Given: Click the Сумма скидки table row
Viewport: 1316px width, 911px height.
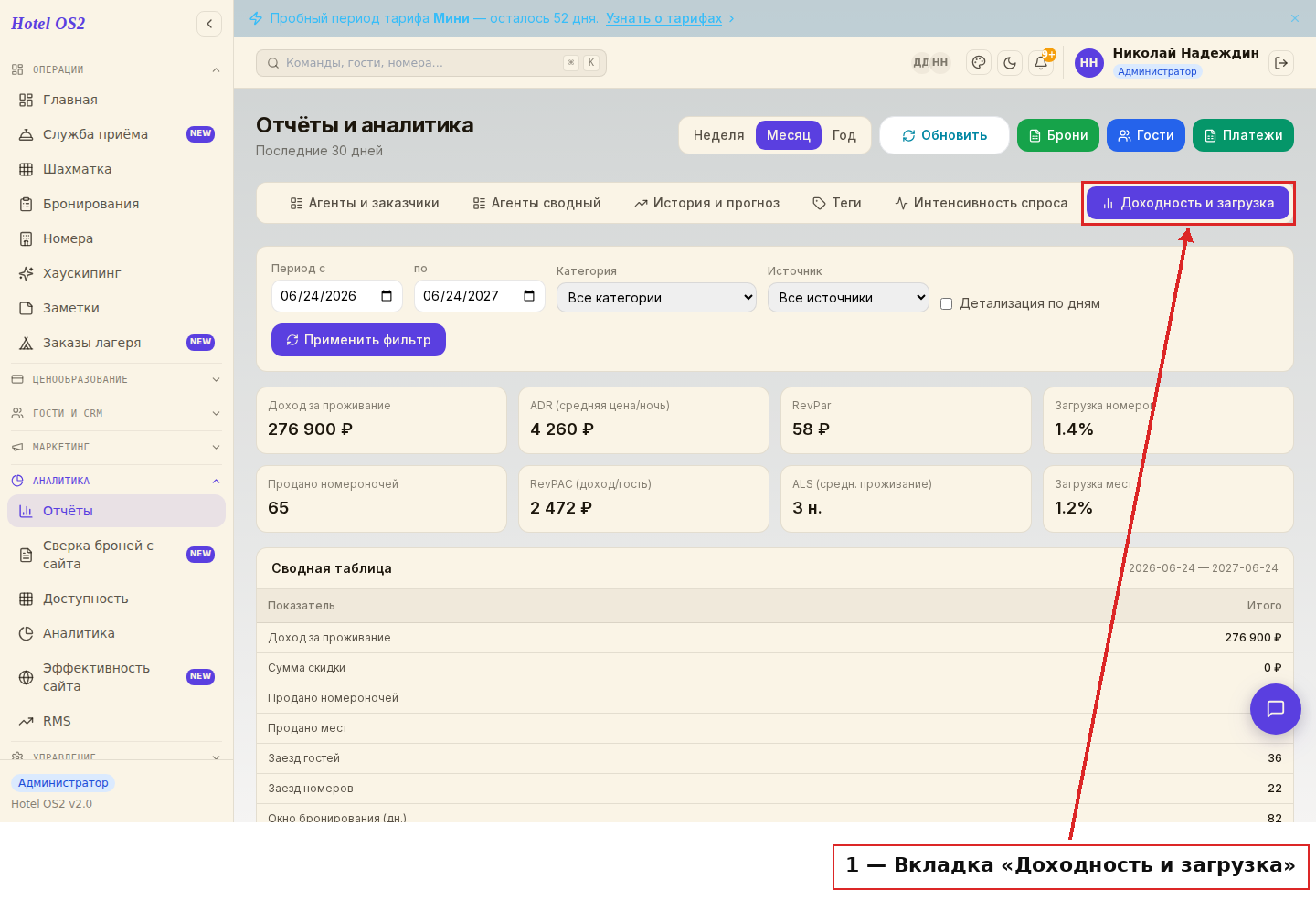Looking at the screenshot, I should pos(775,668).
